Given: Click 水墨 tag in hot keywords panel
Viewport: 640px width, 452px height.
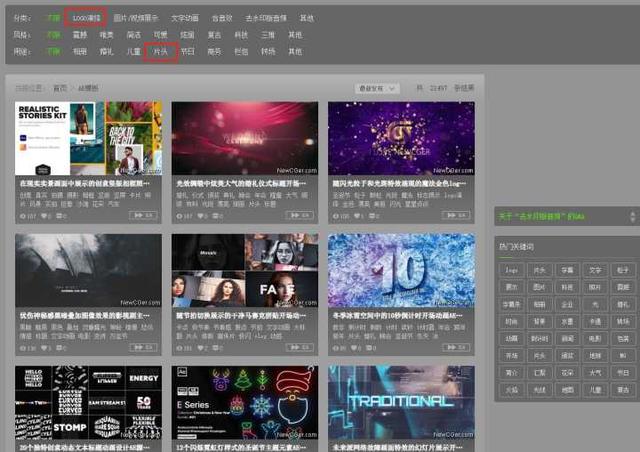Looking at the screenshot, I should point(567,322).
